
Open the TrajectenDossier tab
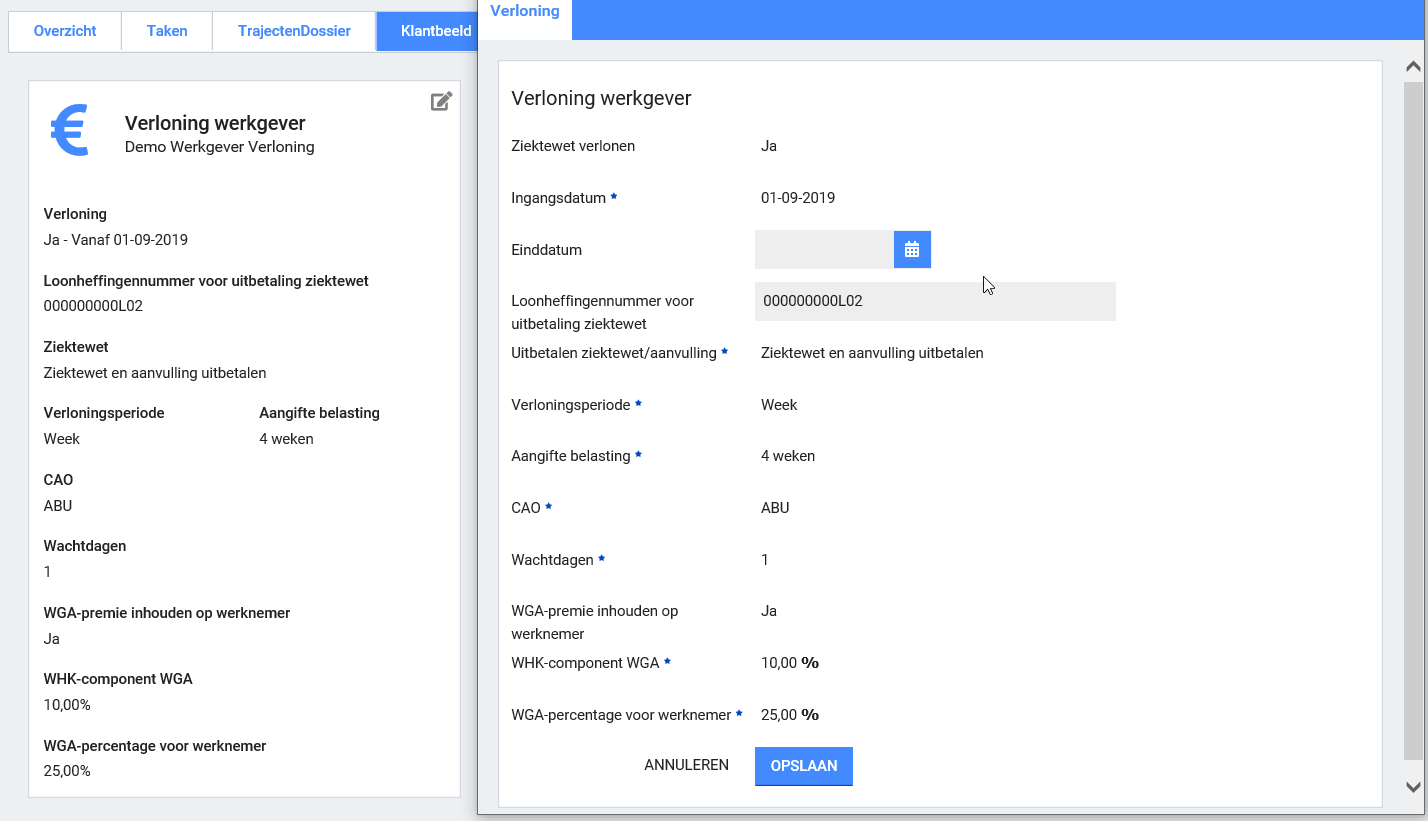click(x=294, y=31)
